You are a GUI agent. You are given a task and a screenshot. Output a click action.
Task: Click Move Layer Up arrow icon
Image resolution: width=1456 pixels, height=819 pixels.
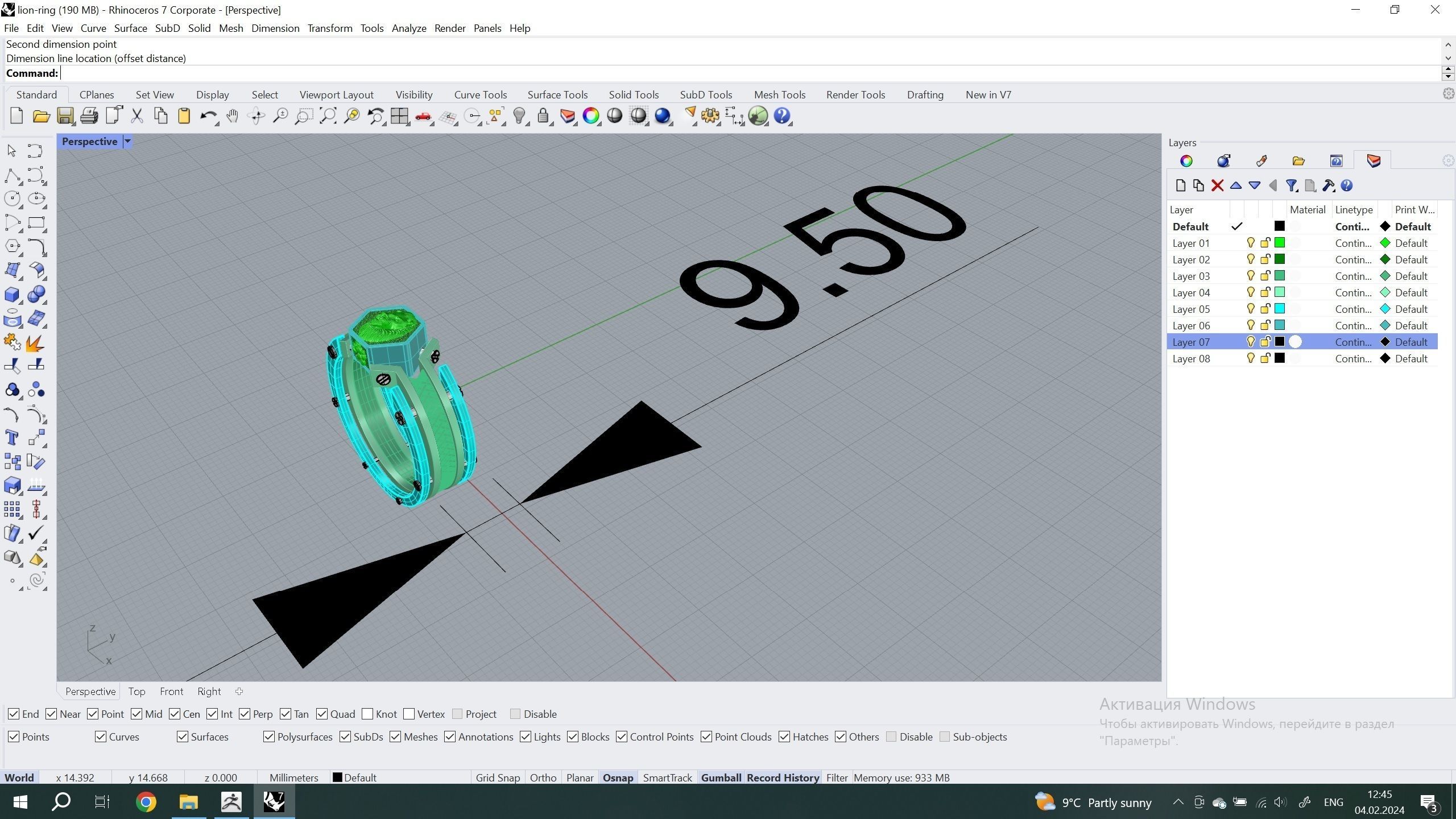tap(1235, 185)
